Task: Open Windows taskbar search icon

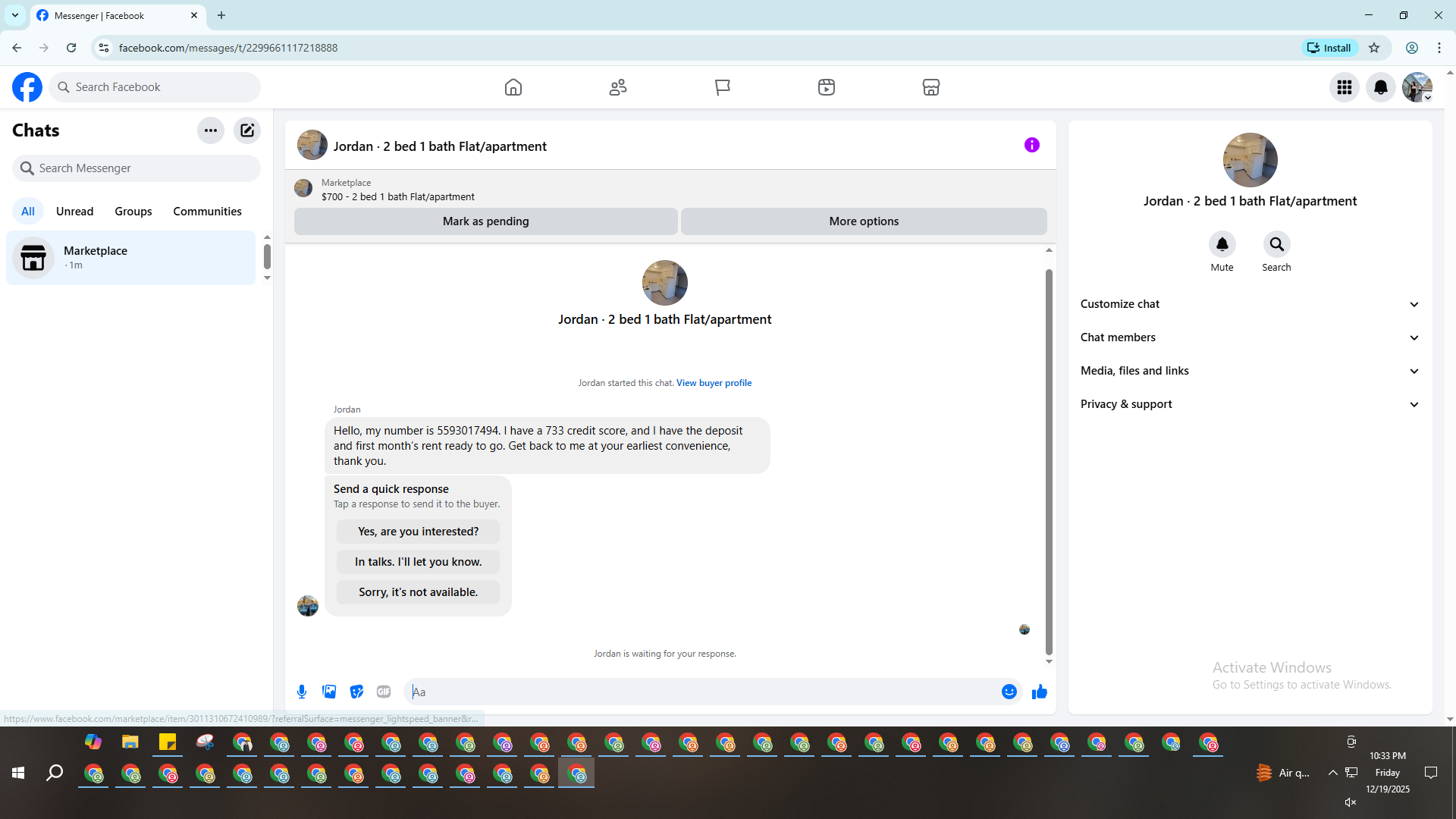Action: pyautogui.click(x=55, y=773)
